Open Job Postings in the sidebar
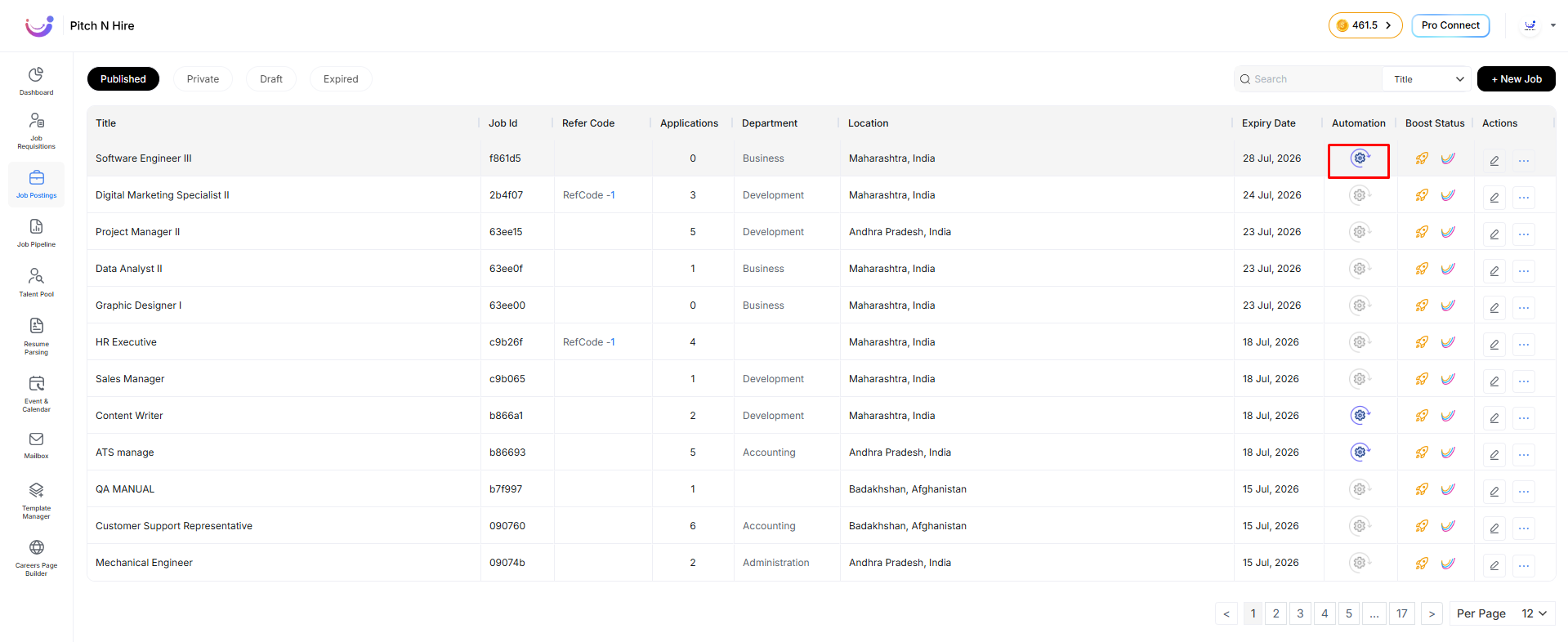Image resolution: width=1568 pixels, height=642 pixels. 36,184
